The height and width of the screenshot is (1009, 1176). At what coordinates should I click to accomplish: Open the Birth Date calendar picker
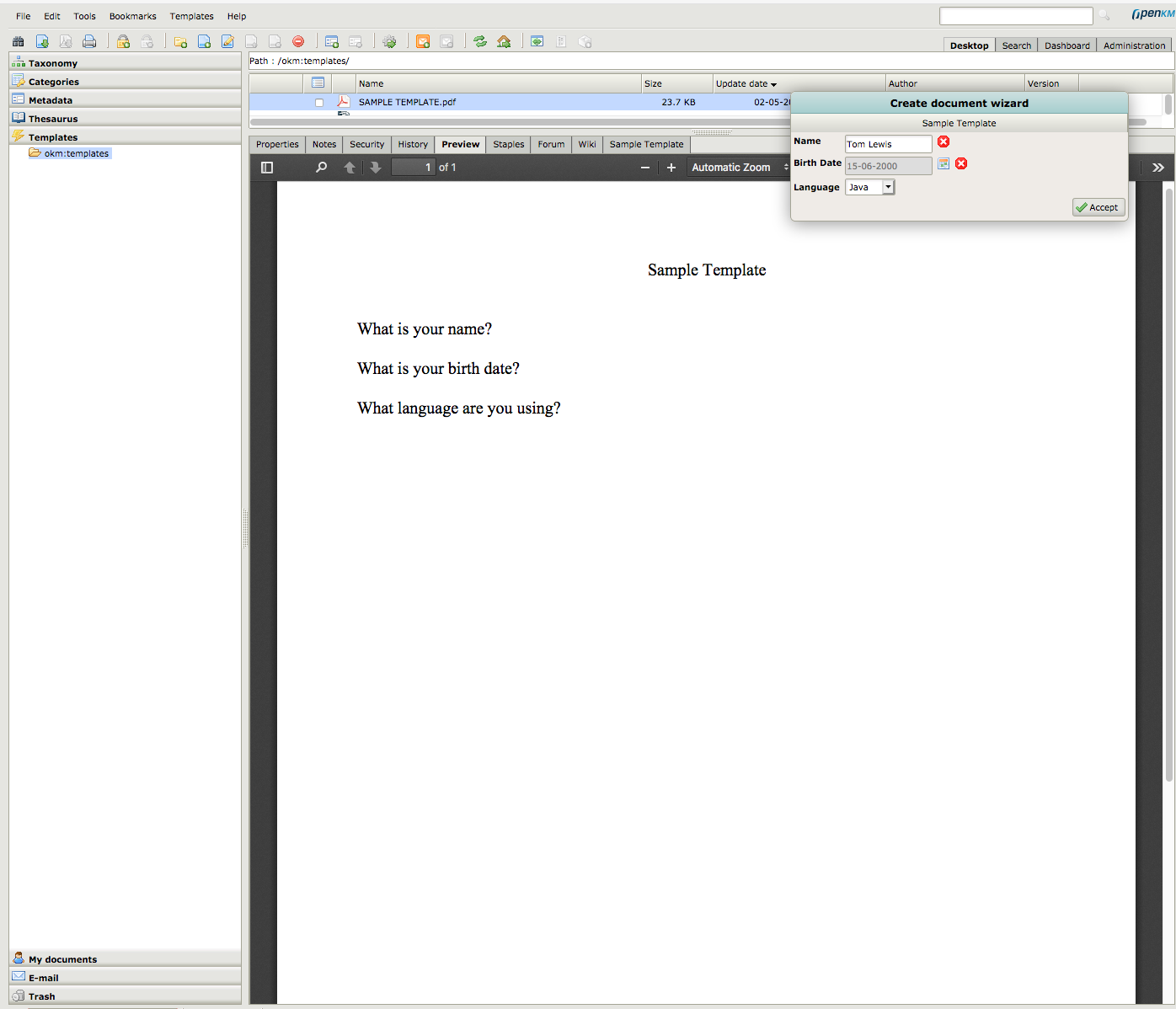pos(943,163)
